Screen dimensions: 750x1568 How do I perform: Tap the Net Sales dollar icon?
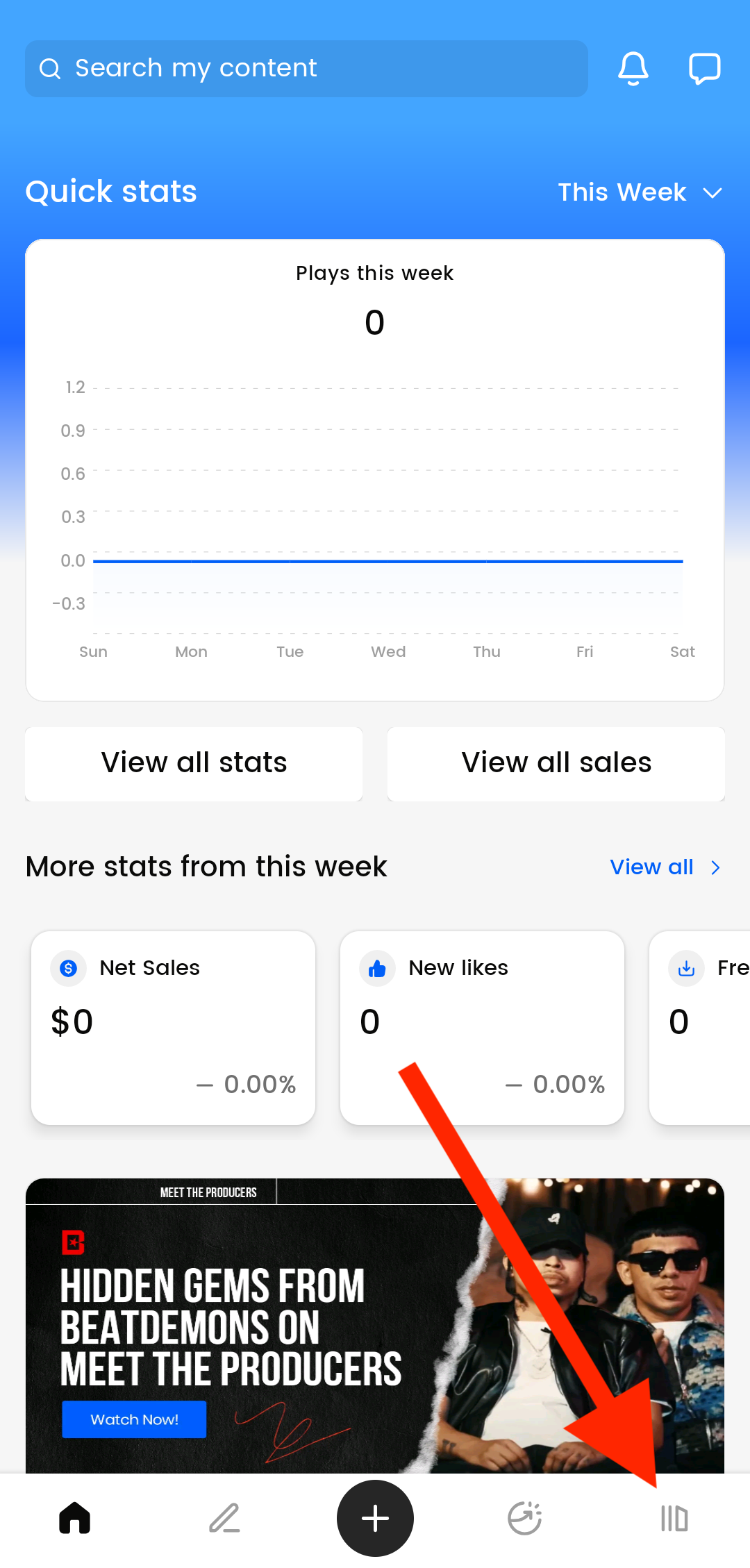point(69,968)
